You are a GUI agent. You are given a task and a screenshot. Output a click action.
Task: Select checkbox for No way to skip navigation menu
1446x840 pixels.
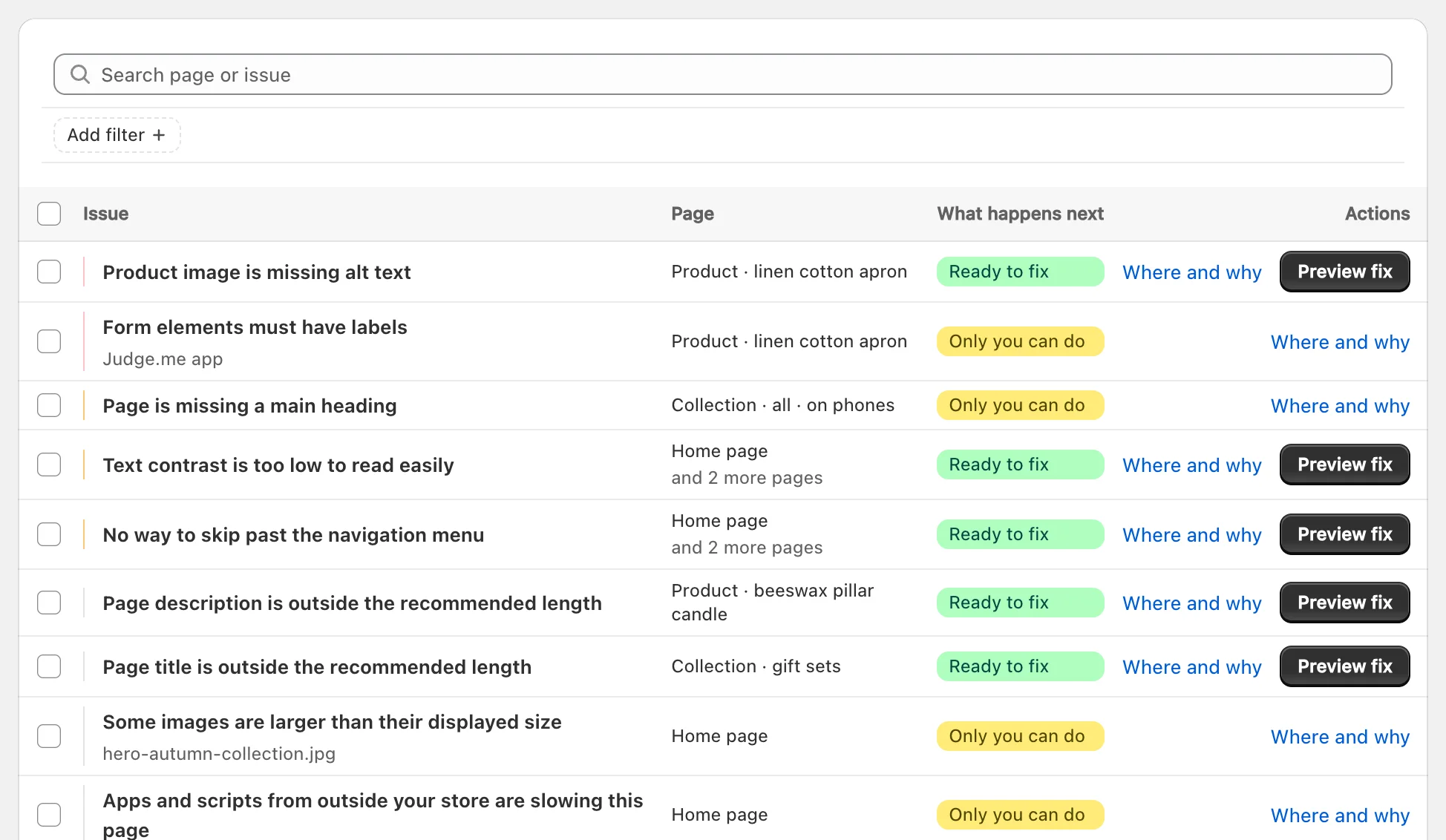point(49,534)
